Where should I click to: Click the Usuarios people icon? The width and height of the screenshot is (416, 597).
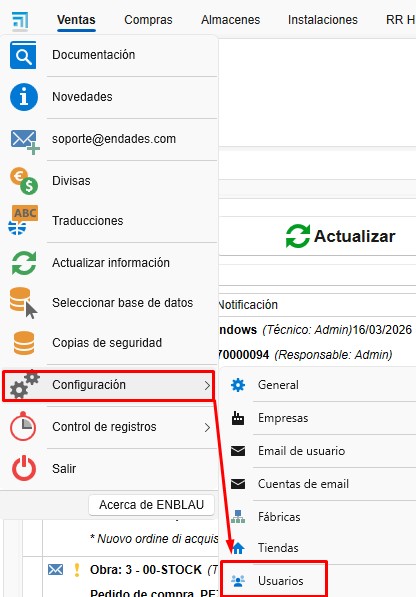pyautogui.click(x=238, y=581)
